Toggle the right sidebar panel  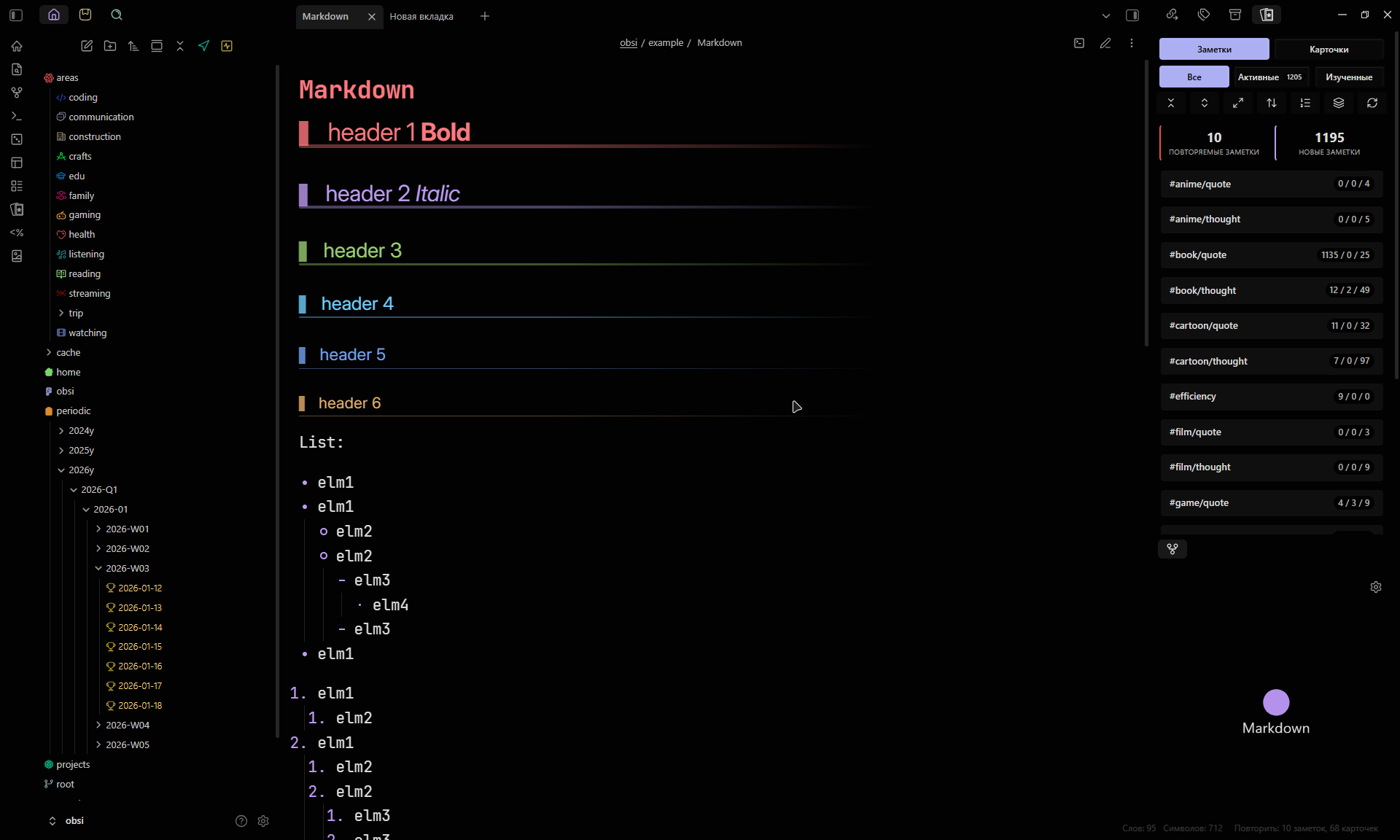(x=1132, y=15)
